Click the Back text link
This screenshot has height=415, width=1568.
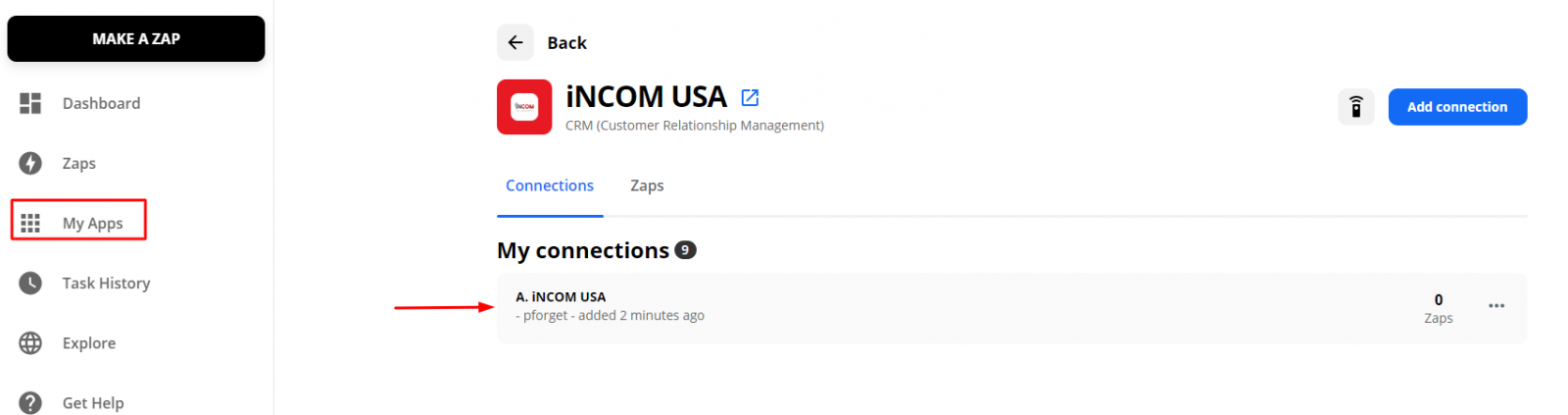pyautogui.click(x=566, y=43)
